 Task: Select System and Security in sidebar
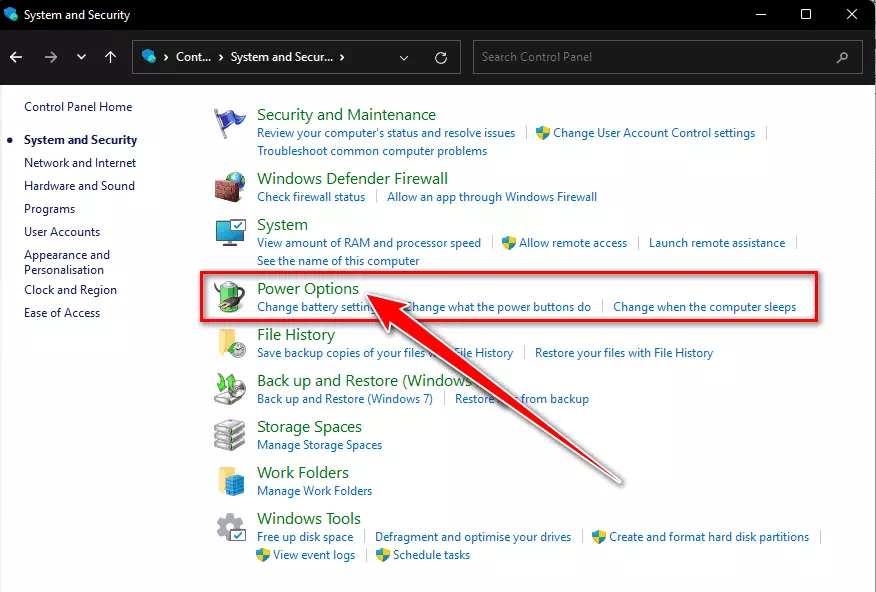tap(80, 140)
